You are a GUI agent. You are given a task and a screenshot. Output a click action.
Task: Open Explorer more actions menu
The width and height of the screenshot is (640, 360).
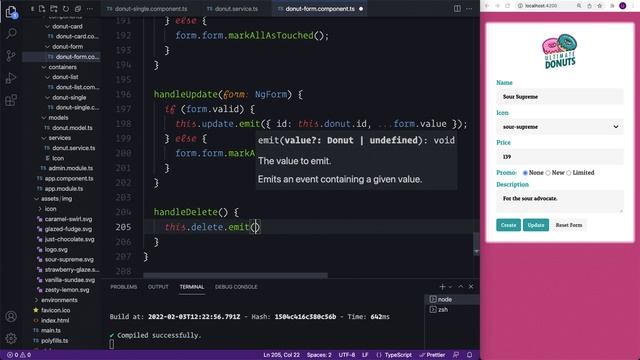tap(90, 9)
